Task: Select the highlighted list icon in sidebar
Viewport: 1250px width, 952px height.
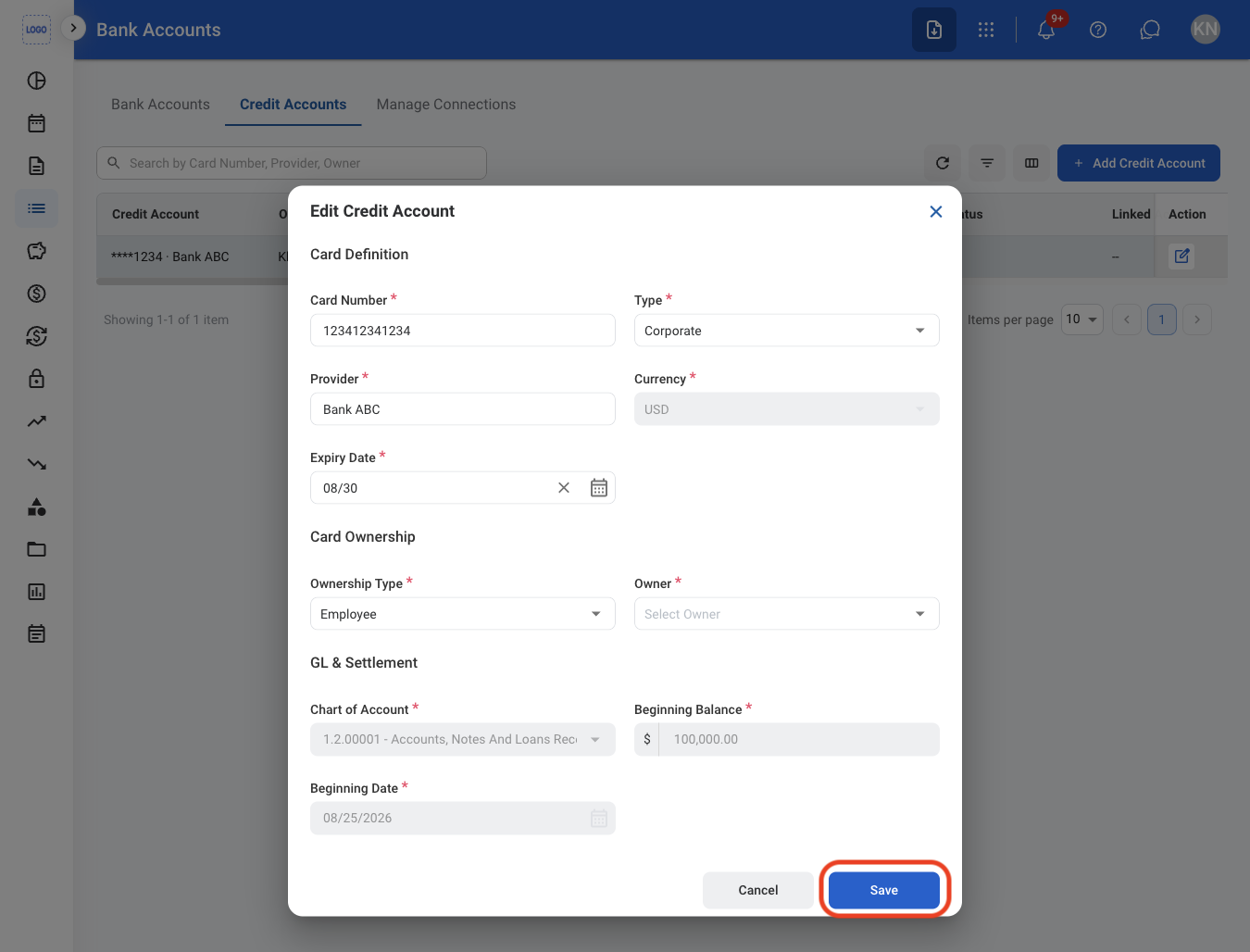Action: (x=36, y=208)
